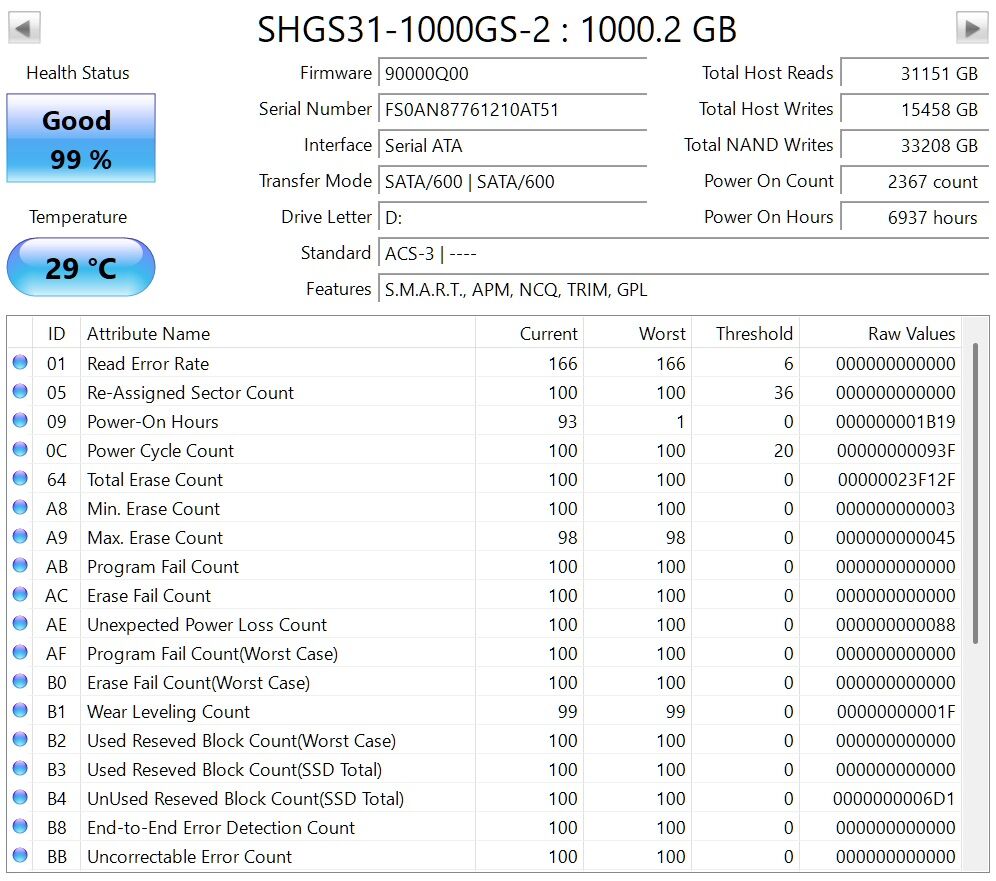
Task: Click status orb for Uncorrectable Error Count
Action: (20, 856)
